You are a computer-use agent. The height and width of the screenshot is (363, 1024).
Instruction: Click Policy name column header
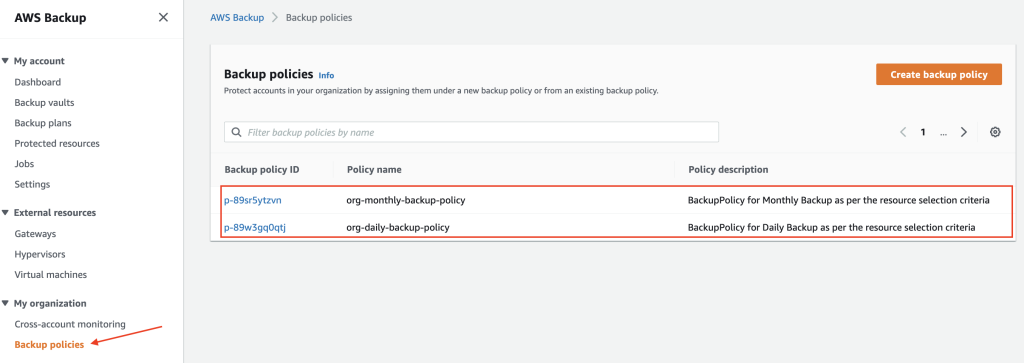coord(374,169)
